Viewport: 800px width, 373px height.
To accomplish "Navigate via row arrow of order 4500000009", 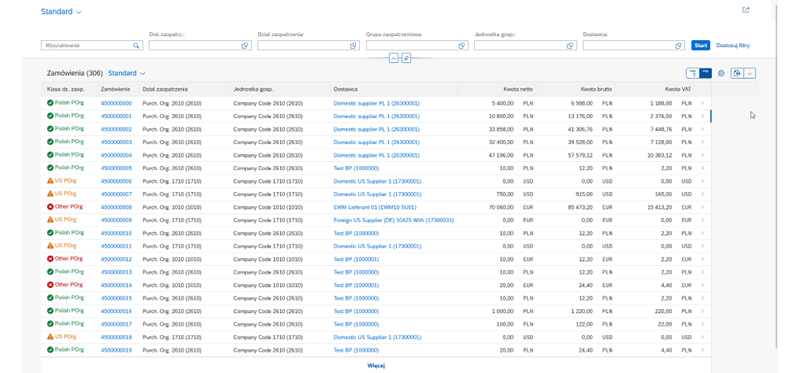I will (703, 220).
